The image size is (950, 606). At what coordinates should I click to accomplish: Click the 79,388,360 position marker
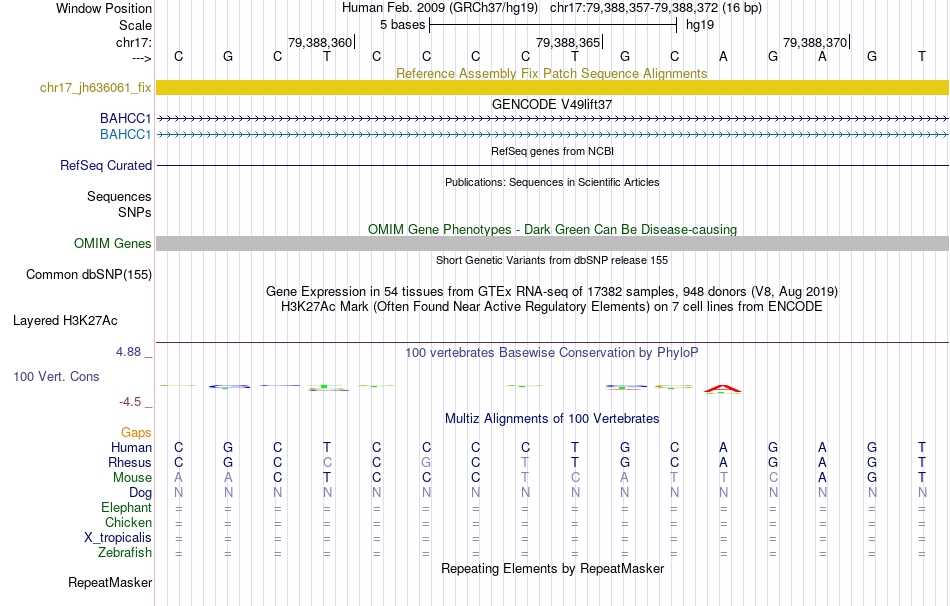[x=320, y=42]
